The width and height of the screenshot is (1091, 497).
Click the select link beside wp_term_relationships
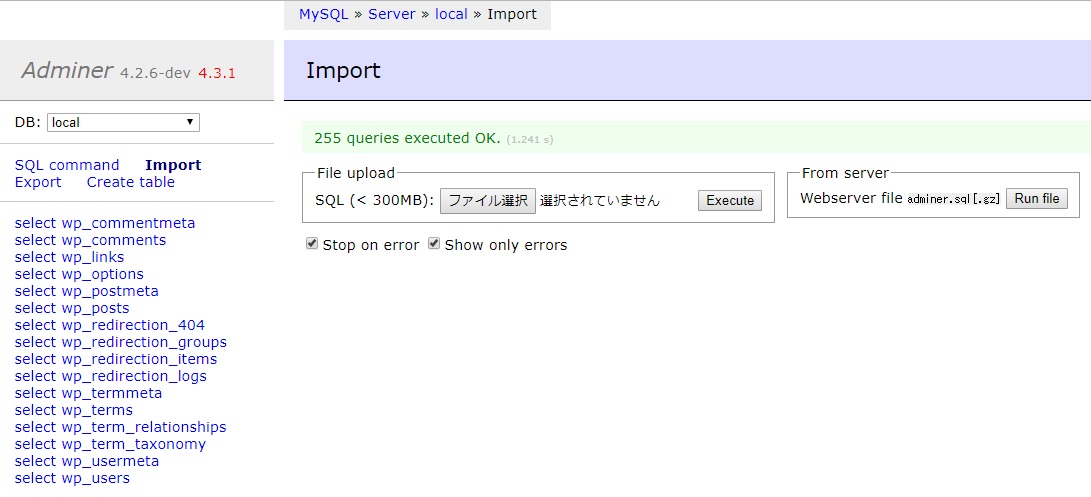(35, 427)
